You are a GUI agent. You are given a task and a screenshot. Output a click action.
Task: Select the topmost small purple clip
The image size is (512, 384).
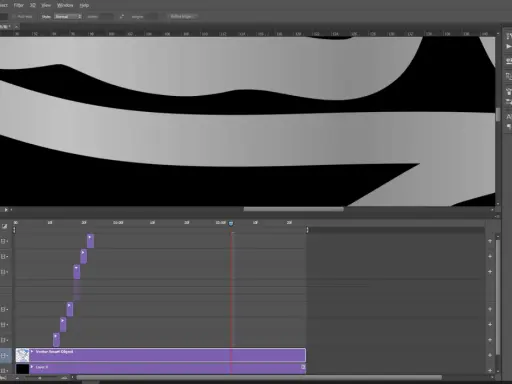(x=90, y=241)
